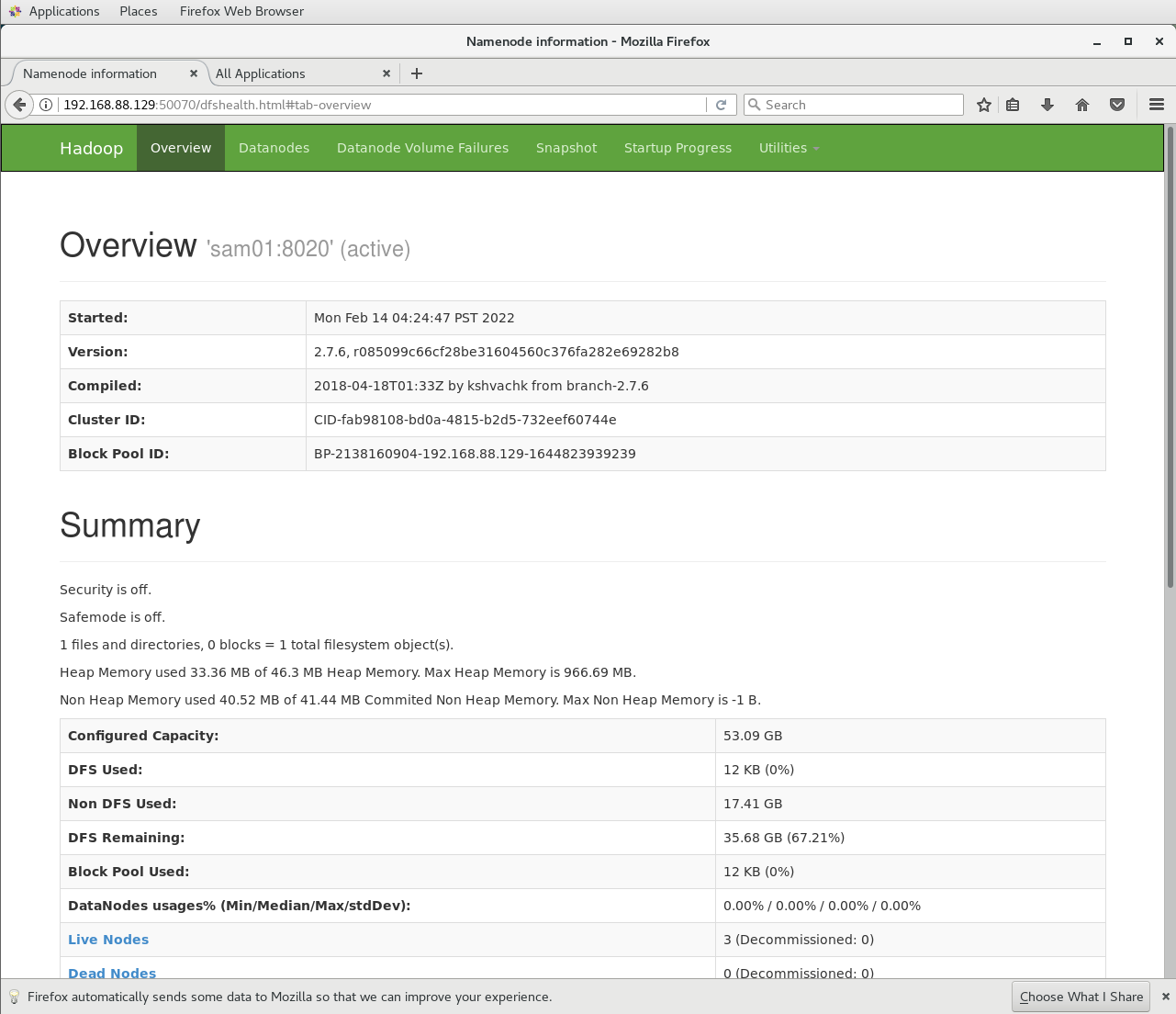Open the downloads arrow icon
The image size is (1176, 1014).
tap(1047, 105)
